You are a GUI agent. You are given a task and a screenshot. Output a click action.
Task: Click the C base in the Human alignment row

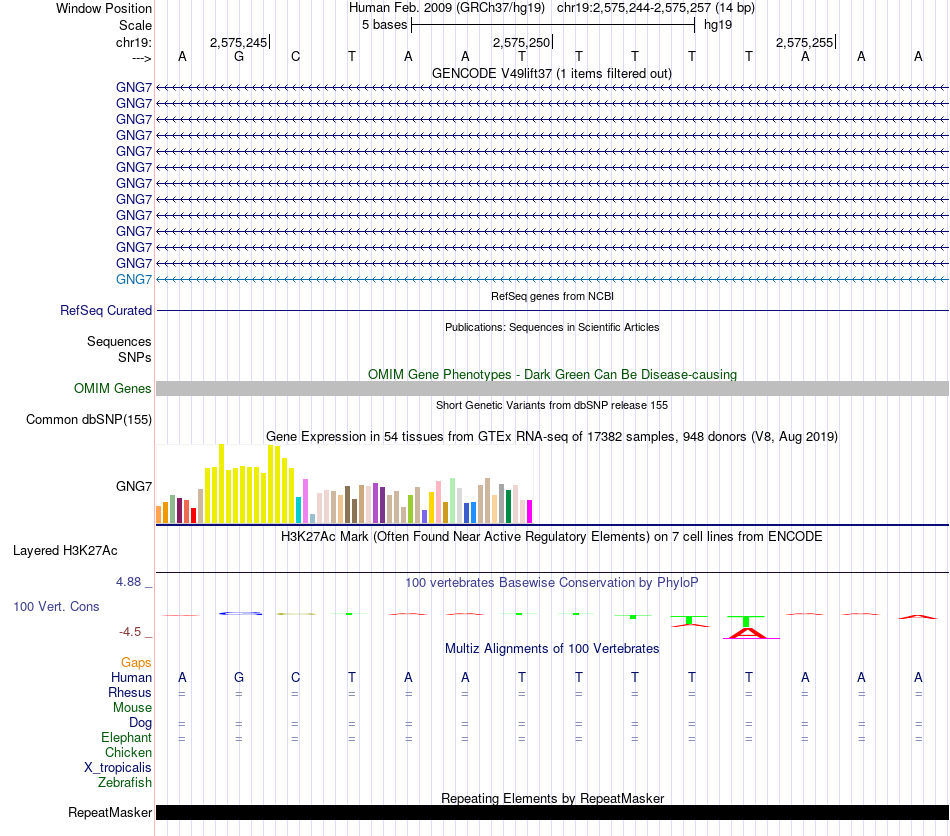[x=295, y=677]
